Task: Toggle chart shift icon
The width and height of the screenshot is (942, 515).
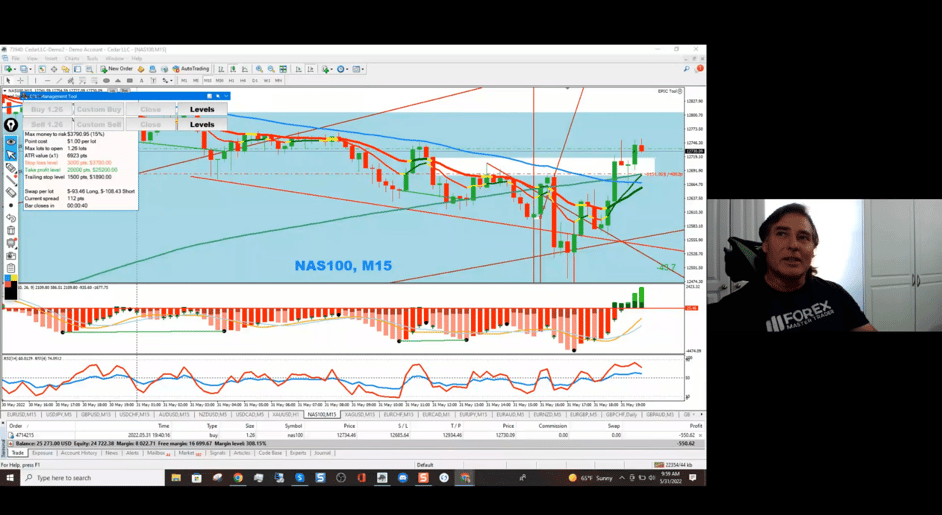Action: pos(311,69)
